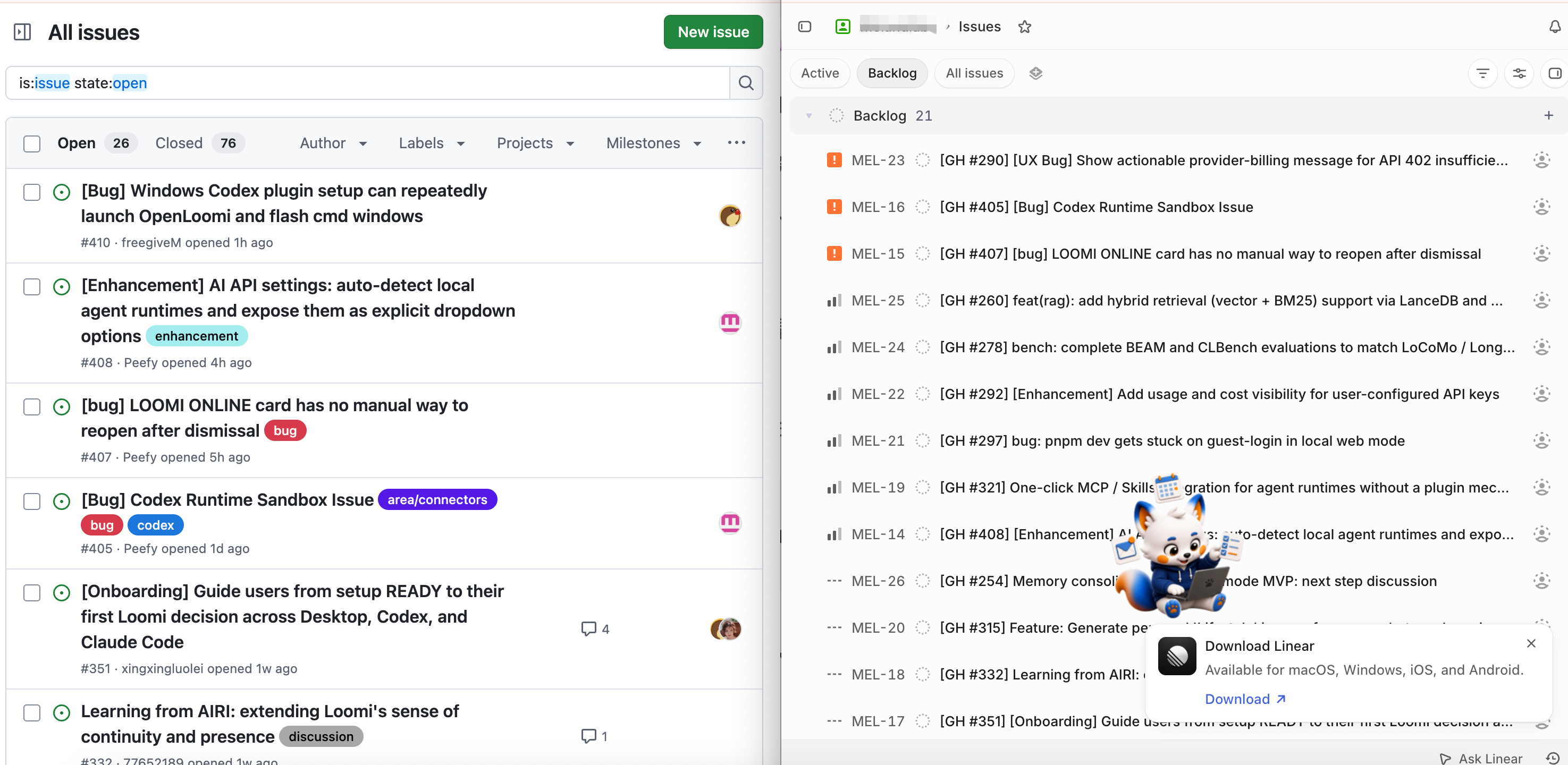
Task: Click the priority bars icon on MEL-25
Action: [x=834, y=301]
